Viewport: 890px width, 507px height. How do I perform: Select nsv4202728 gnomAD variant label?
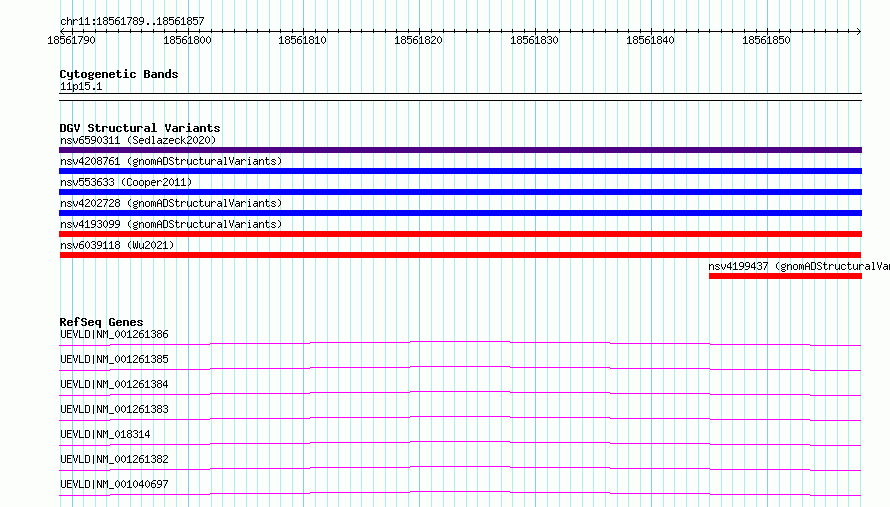pos(171,203)
